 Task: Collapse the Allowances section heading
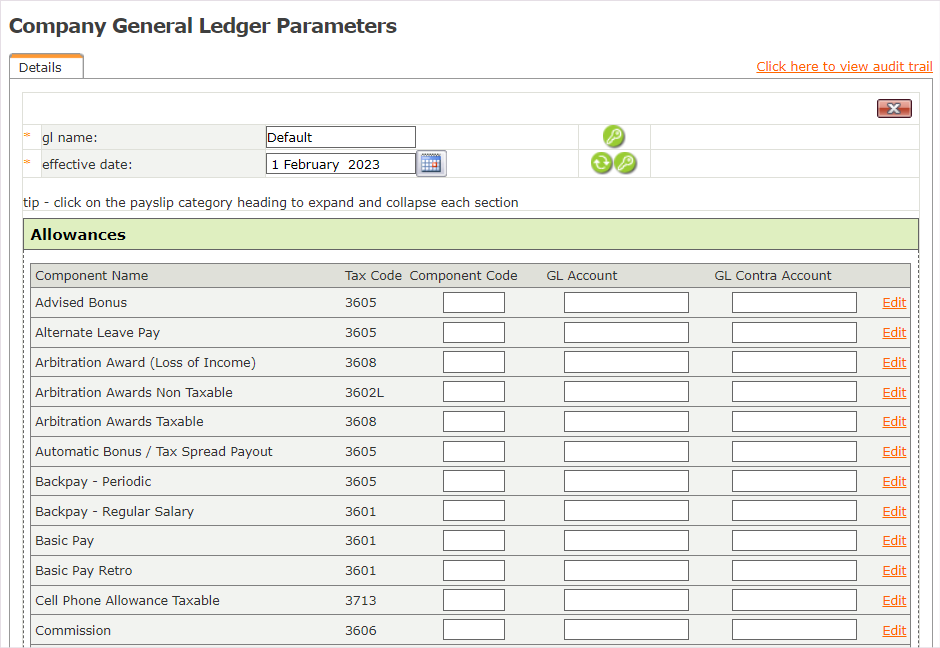click(x=78, y=235)
